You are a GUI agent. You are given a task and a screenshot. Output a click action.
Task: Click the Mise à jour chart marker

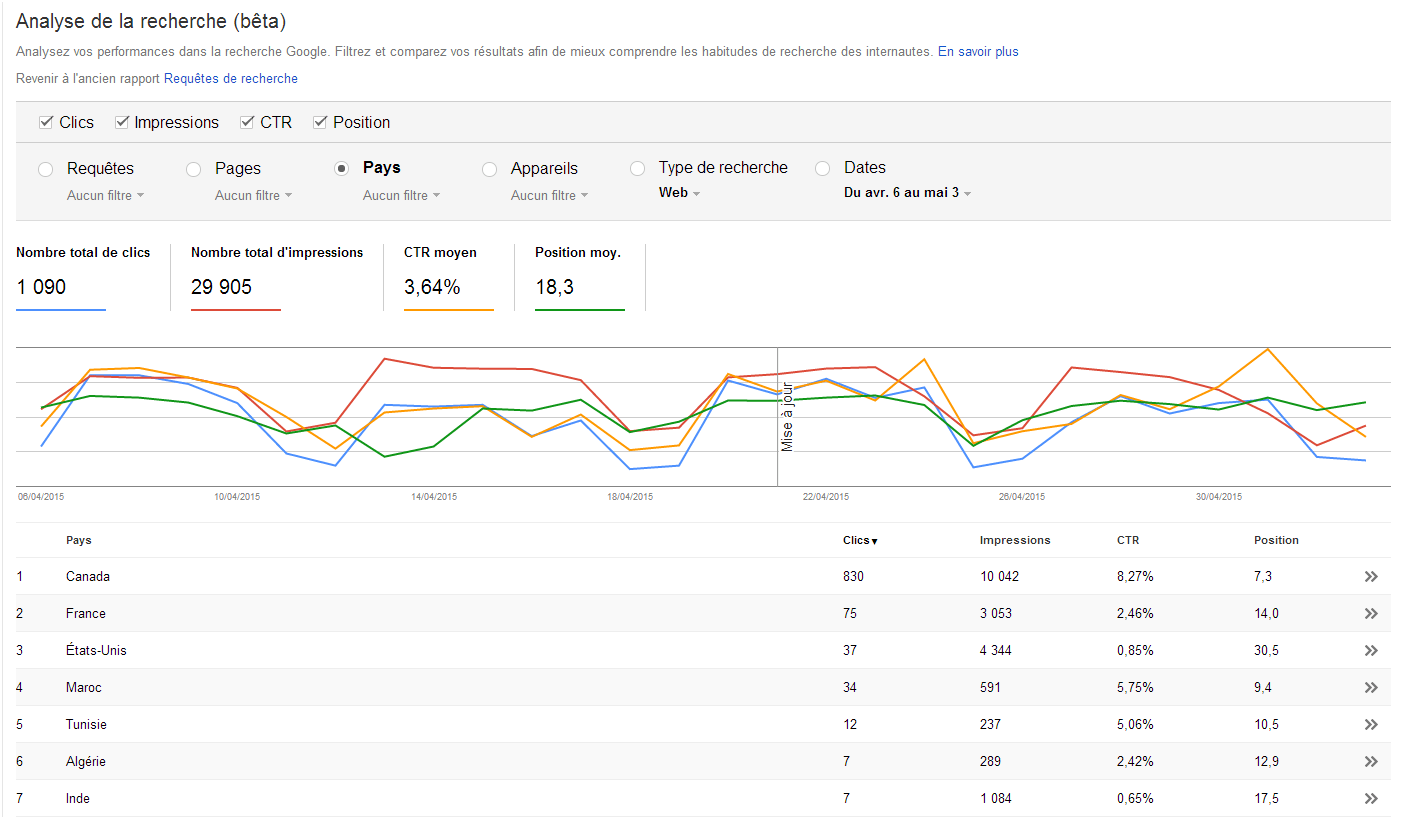(x=787, y=417)
